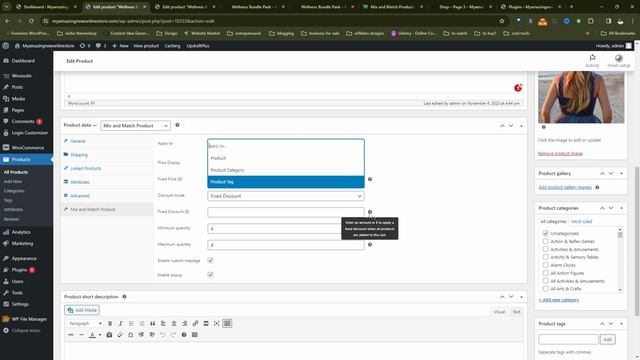Open Paragraph format dropdown
640x360 pixels.
click(x=85, y=323)
